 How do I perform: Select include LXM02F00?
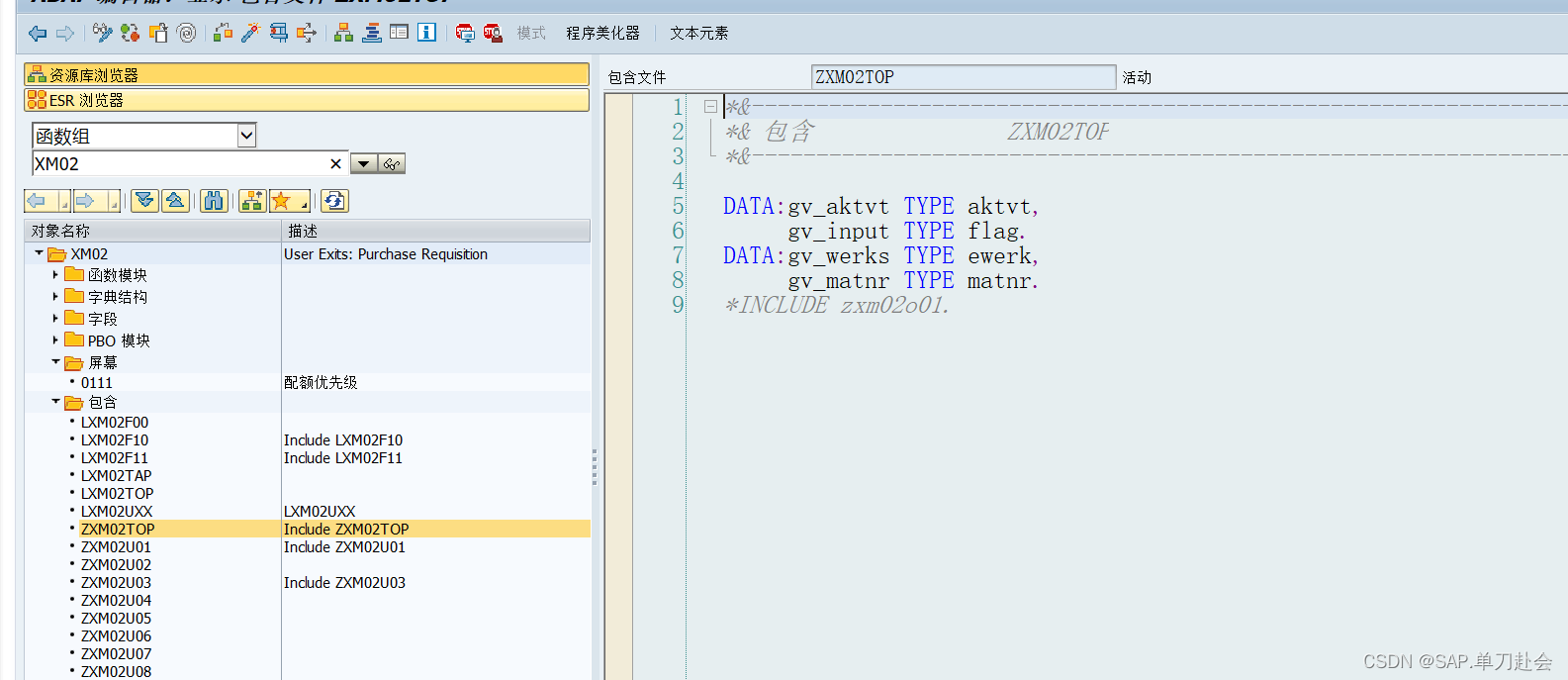coord(115,423)
